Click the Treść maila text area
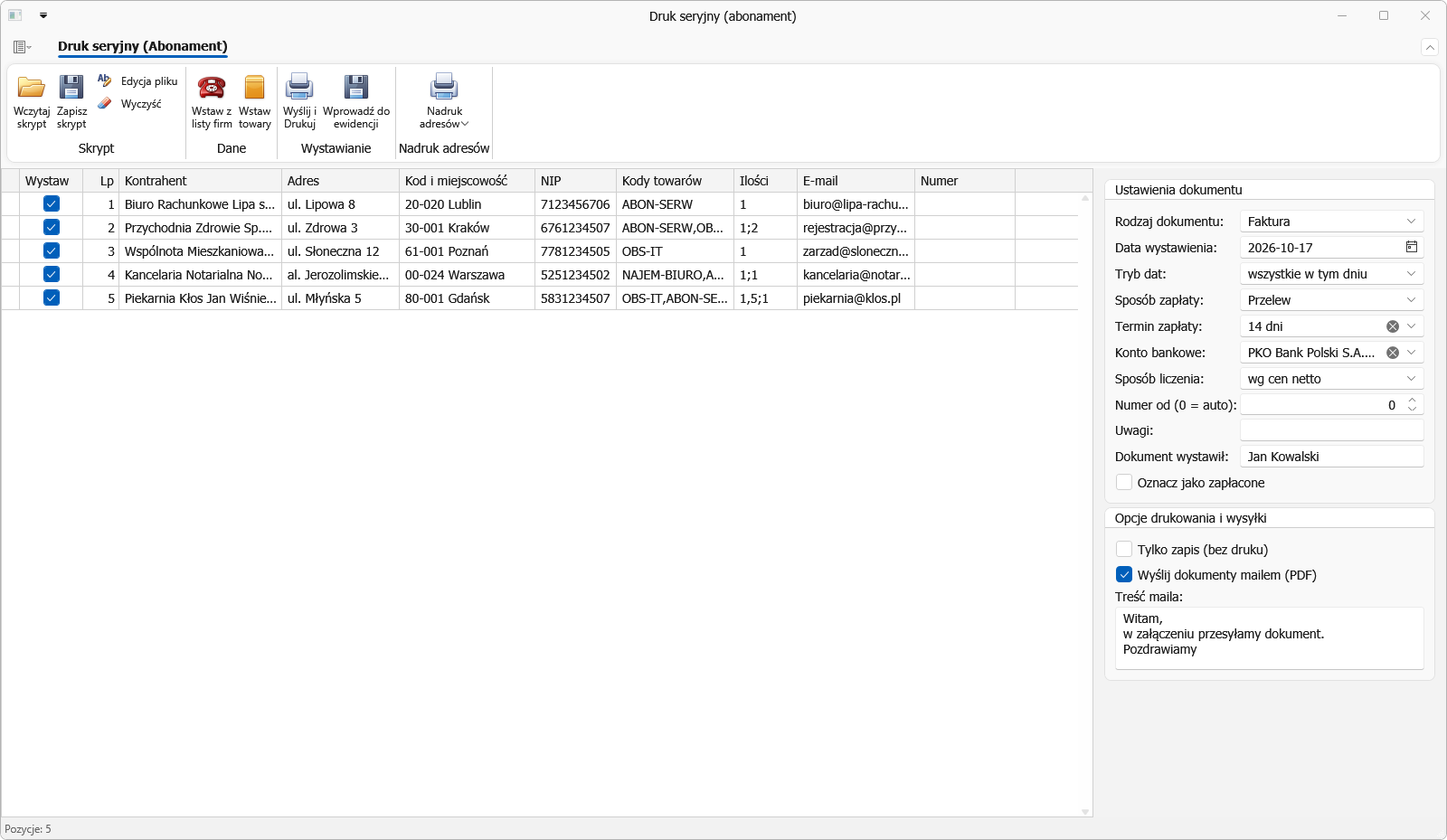Image resolution: width=1447 pixels, height=840 pixels. coord(1269,638)
